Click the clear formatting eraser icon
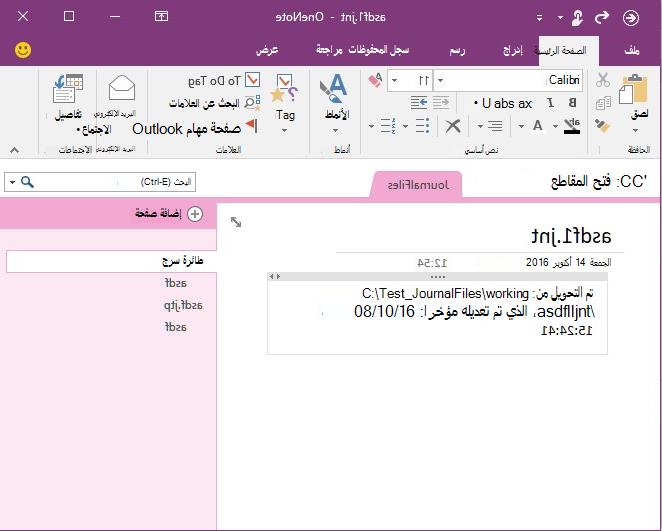 tap(375, 80)
